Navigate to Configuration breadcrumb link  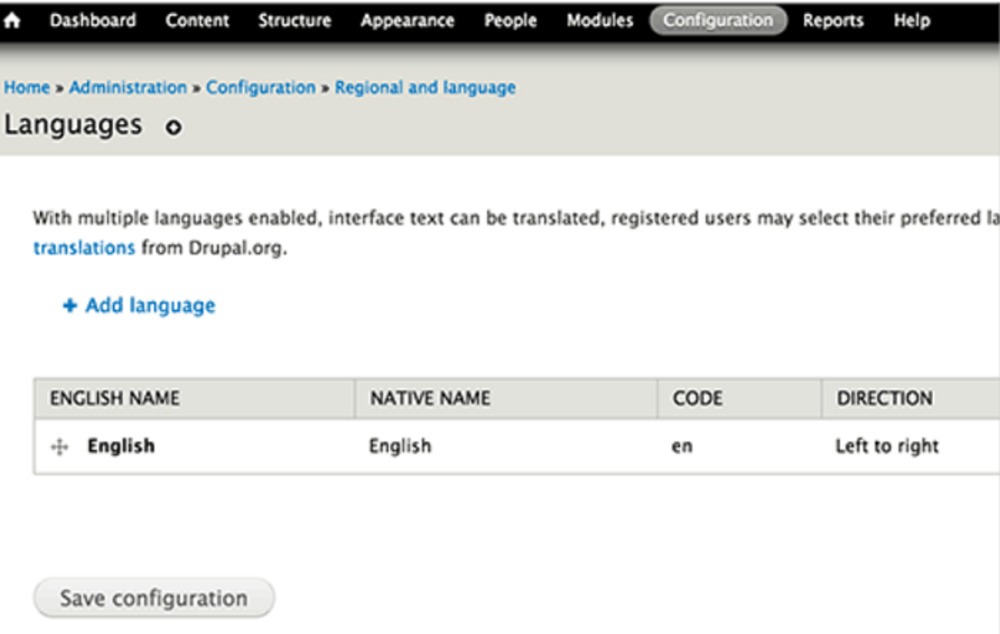pos(261,88)
